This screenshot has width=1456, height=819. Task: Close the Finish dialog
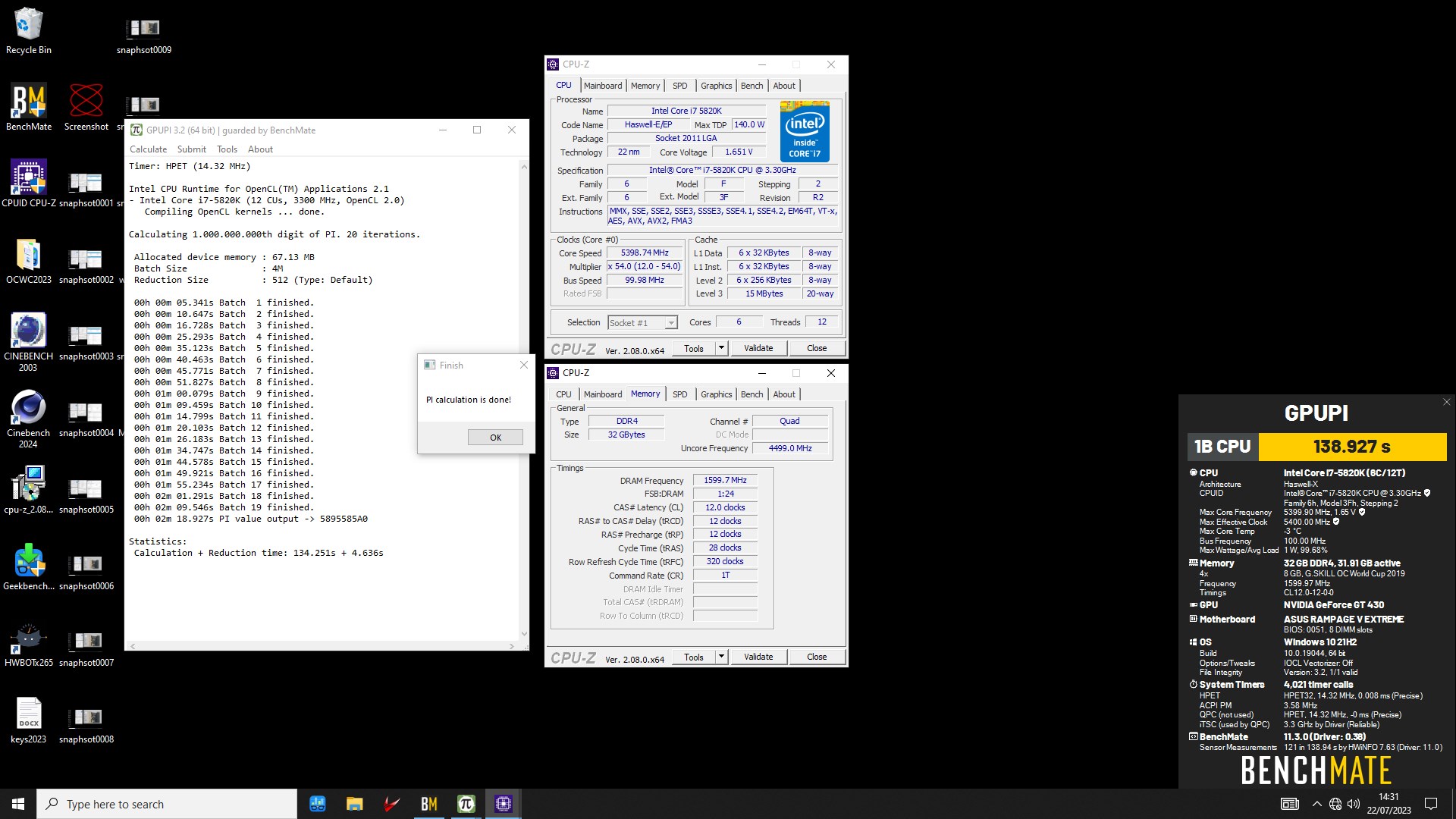coord(523,365)
